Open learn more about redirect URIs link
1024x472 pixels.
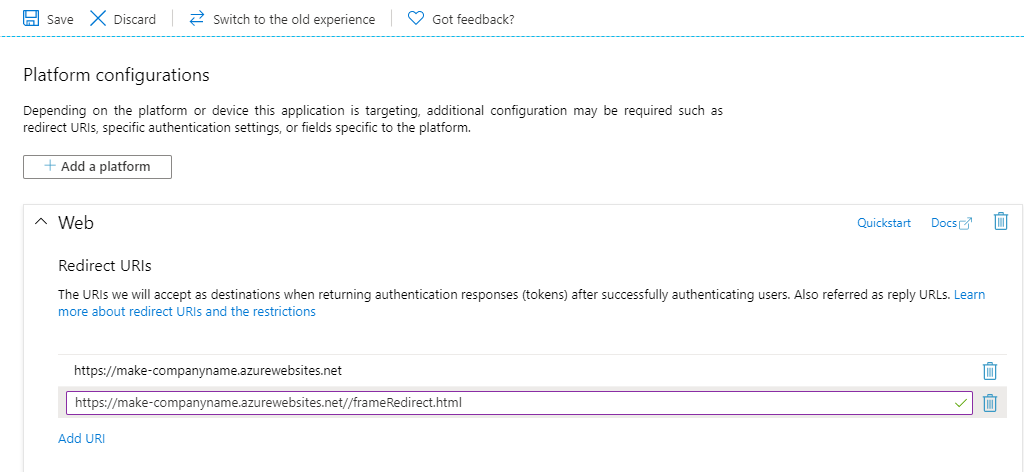(187, 311)
